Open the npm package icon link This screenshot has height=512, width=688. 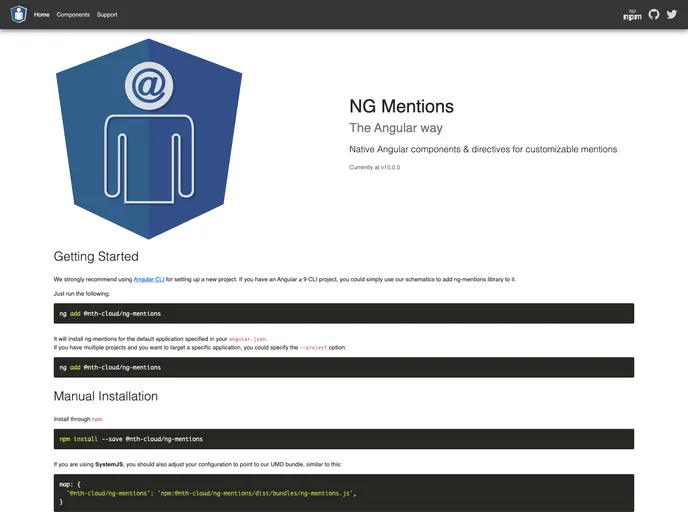click(632, 15)
